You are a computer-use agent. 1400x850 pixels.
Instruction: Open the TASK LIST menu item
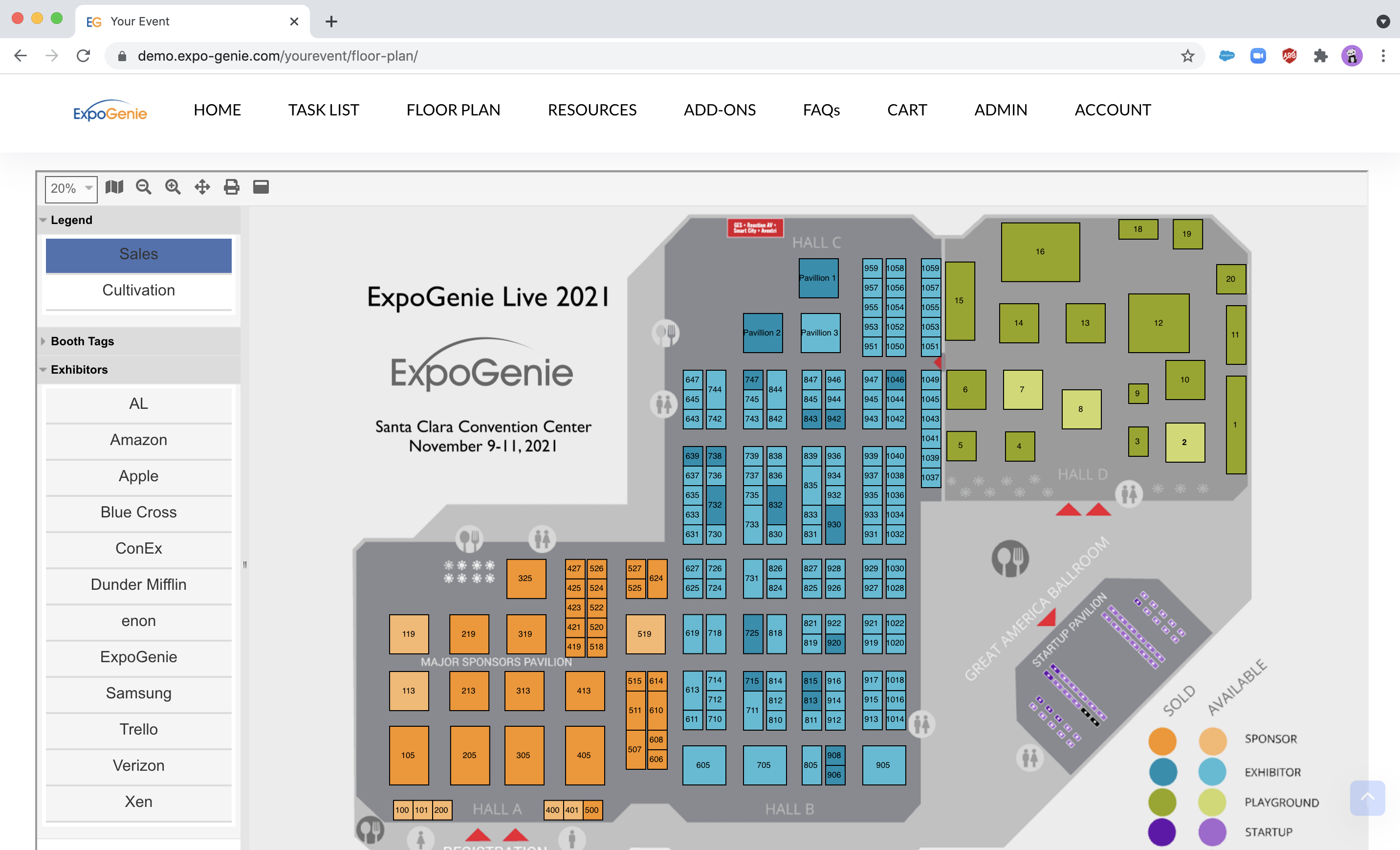point(323,110)
